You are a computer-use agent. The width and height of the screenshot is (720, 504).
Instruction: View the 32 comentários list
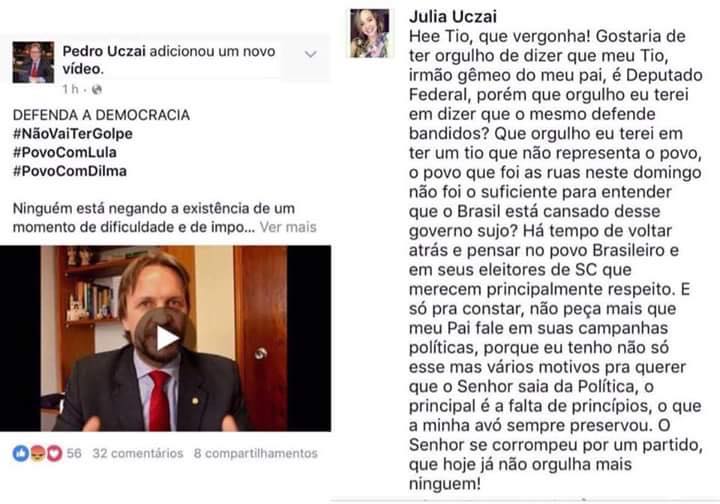point(138,453)
